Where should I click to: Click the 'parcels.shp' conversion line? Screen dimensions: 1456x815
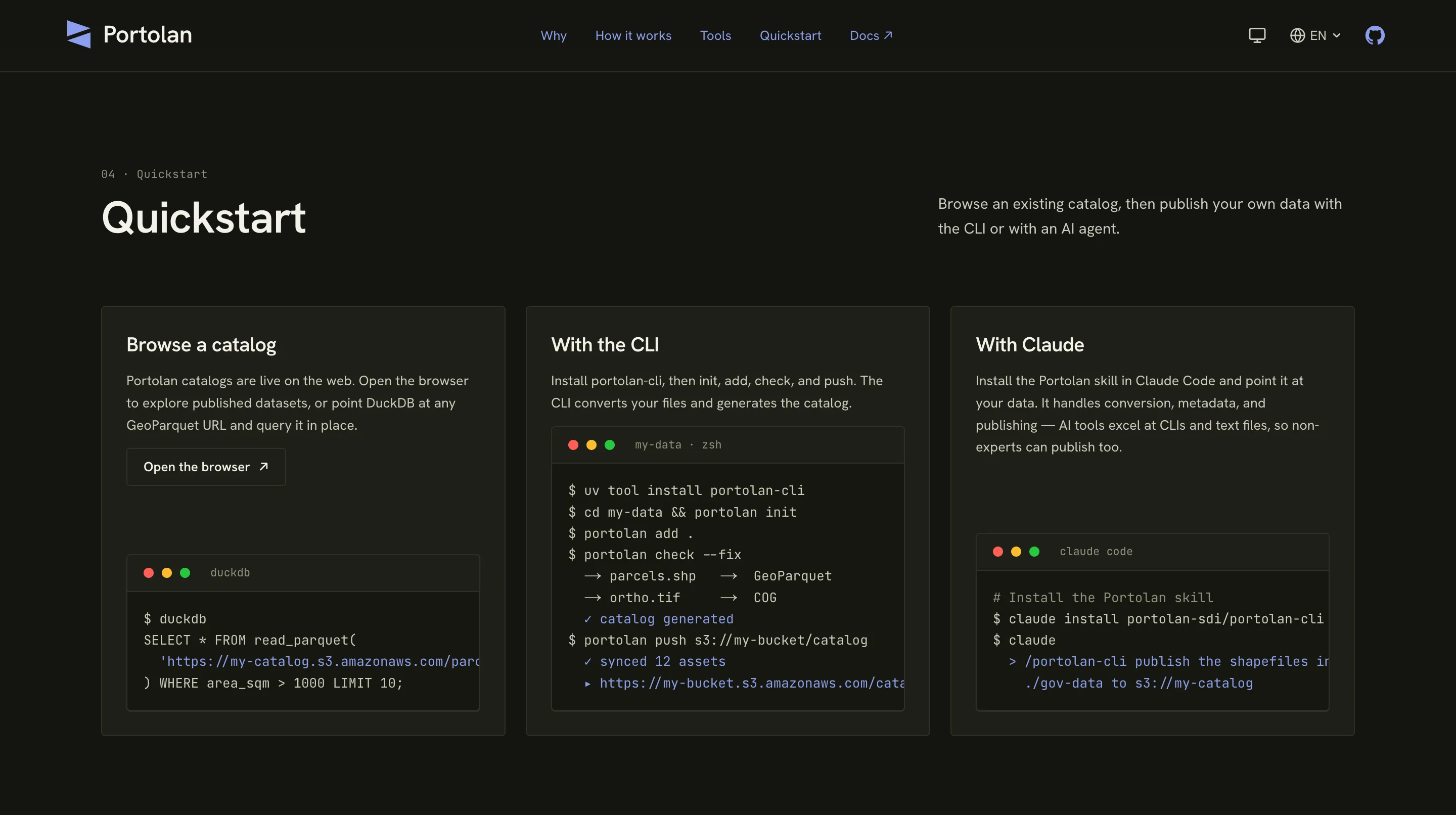pyautogui.click(x=708, y=576)
